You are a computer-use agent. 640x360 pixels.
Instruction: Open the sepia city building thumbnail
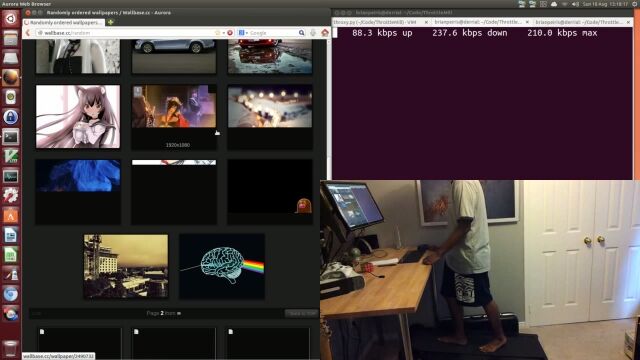click(126, 266)
